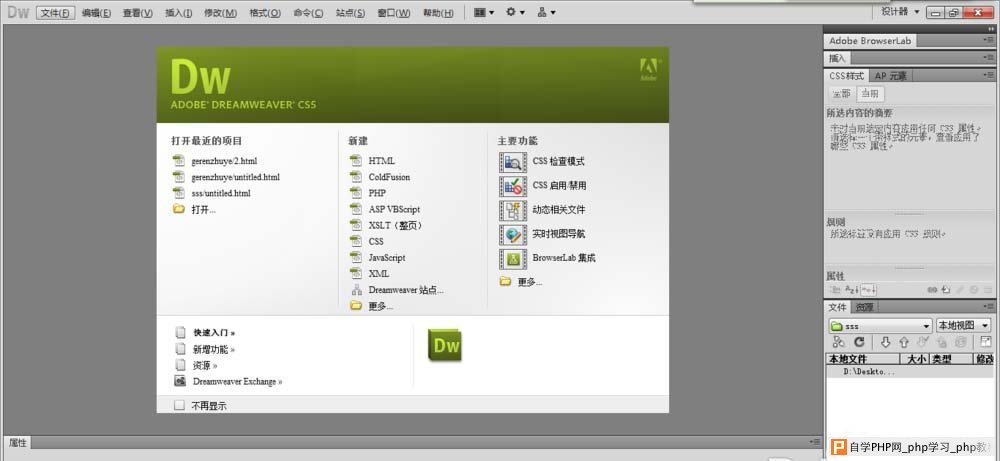
Task: Select the 全部 CSS view button
Action: coord(841,94)
